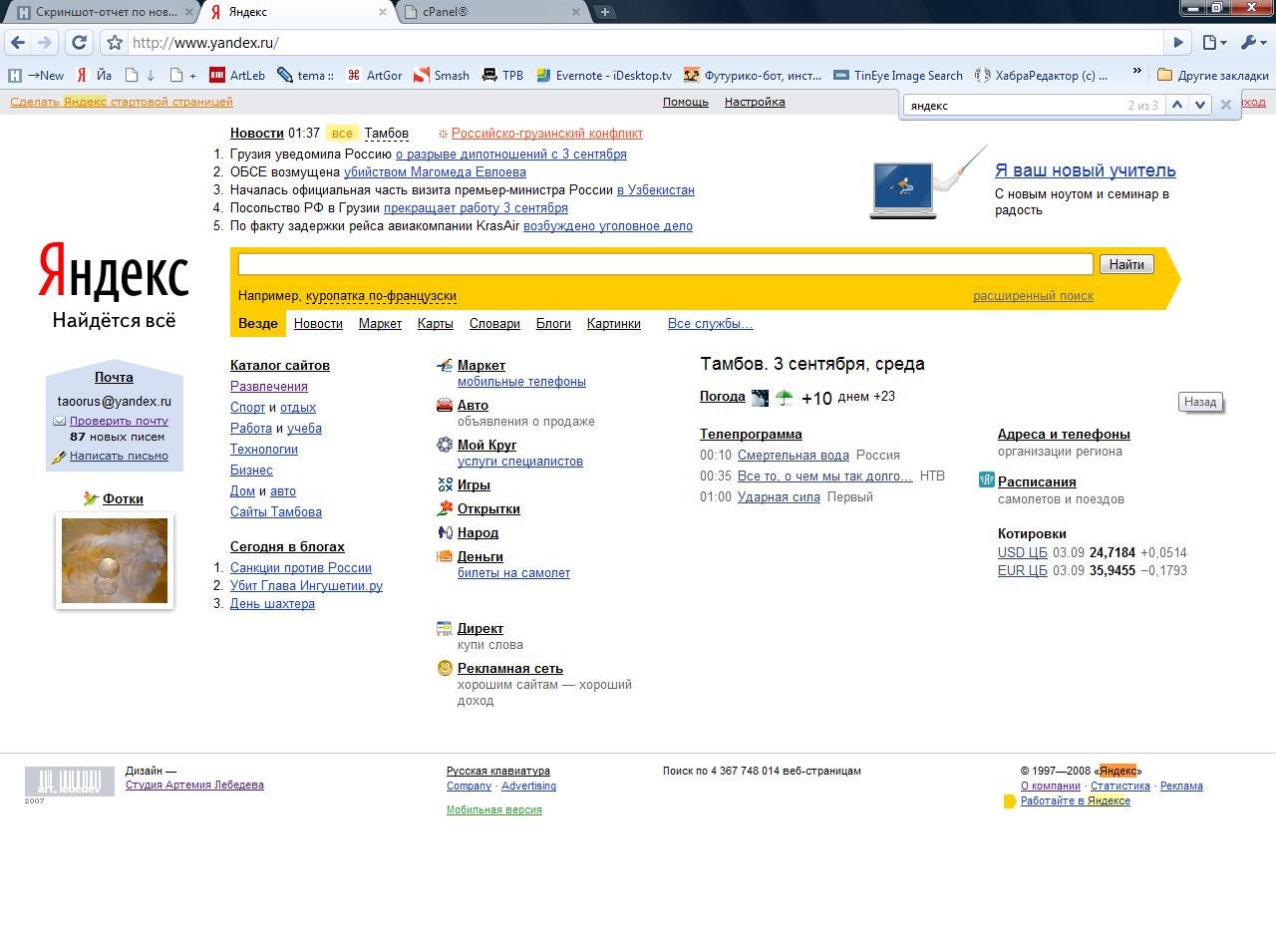This screenshot has width=1276, height=952.
Task: Reload the page with the refresh icon
Action: click(80, 42)
